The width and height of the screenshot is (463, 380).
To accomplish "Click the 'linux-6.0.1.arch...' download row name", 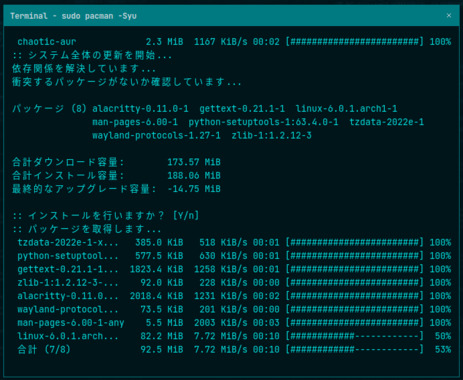I will point(68,336).
